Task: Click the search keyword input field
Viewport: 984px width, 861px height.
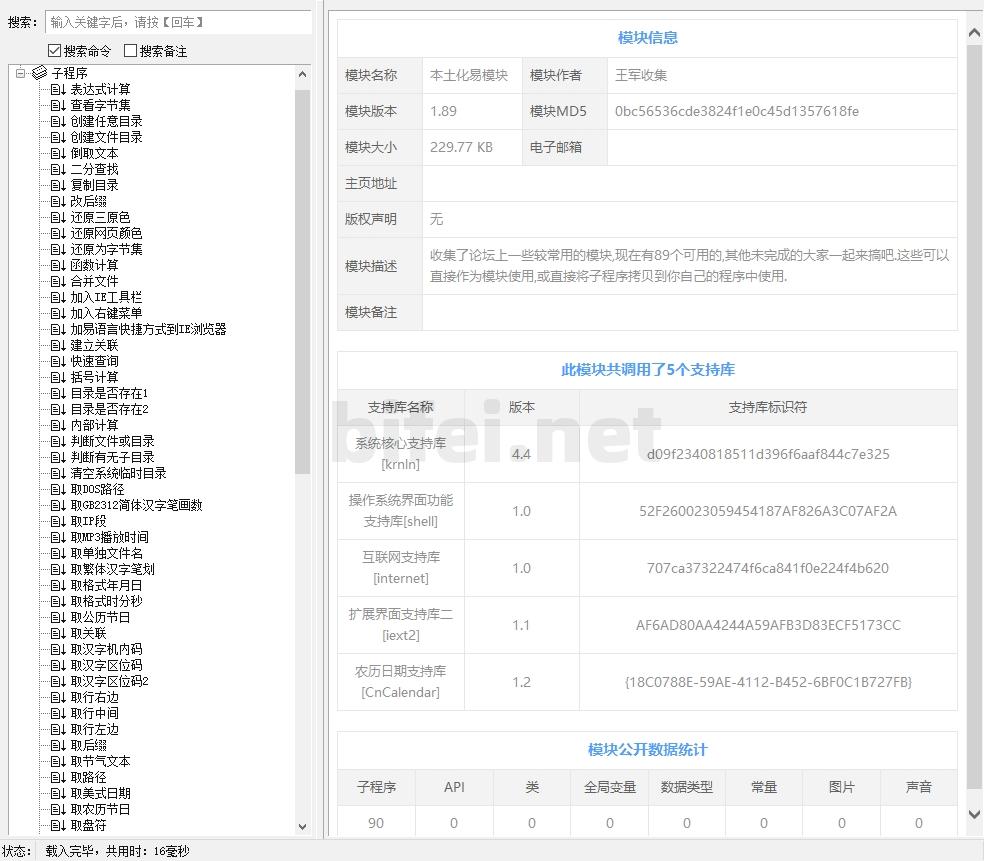Action: point(178,22)
